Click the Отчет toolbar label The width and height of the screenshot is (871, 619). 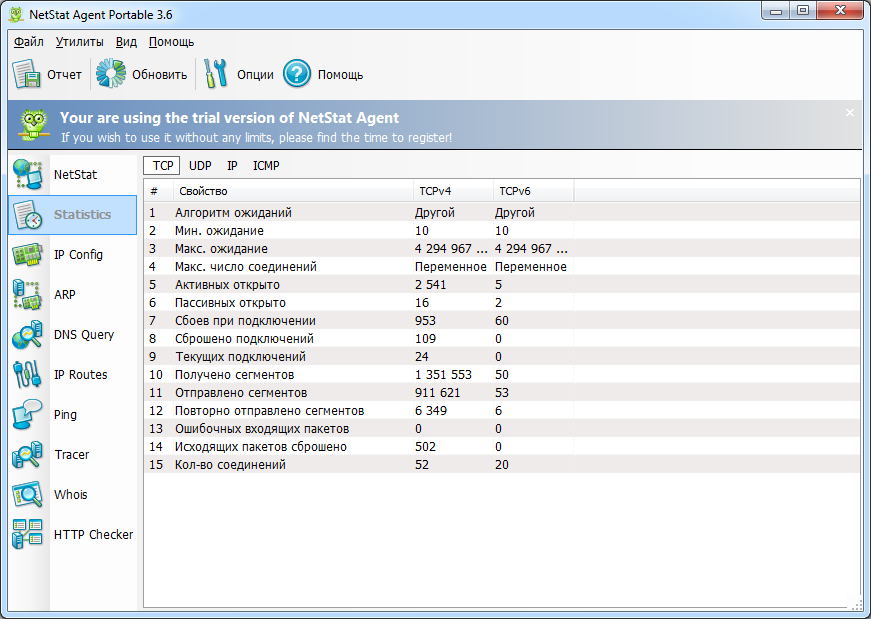point(64,74)
